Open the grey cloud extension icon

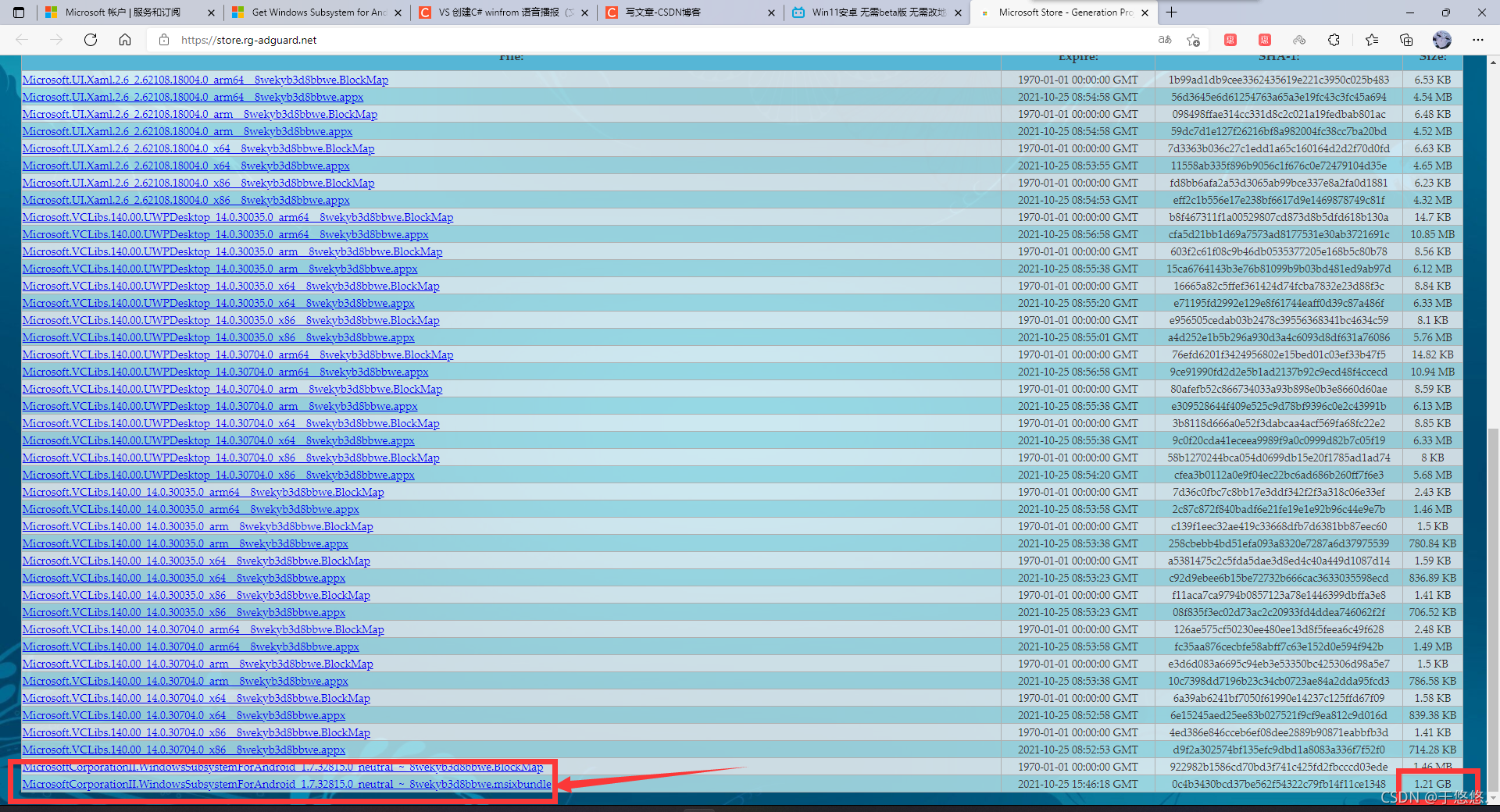[x=1299, y=40]
